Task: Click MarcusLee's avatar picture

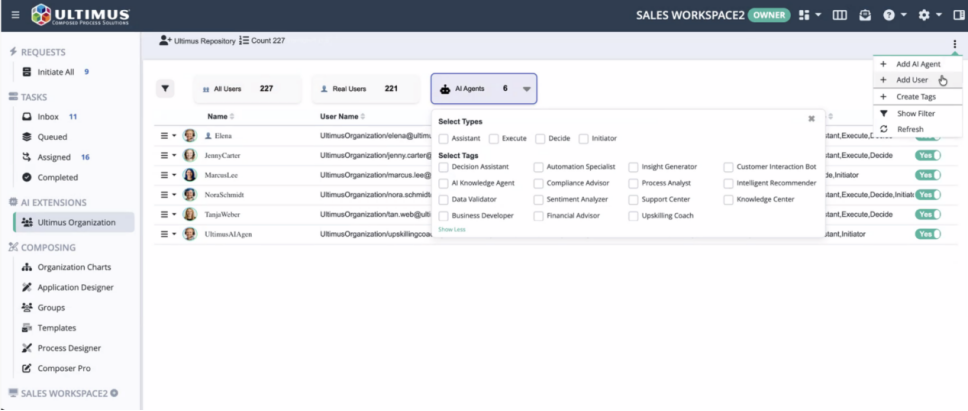Action: 190,175
